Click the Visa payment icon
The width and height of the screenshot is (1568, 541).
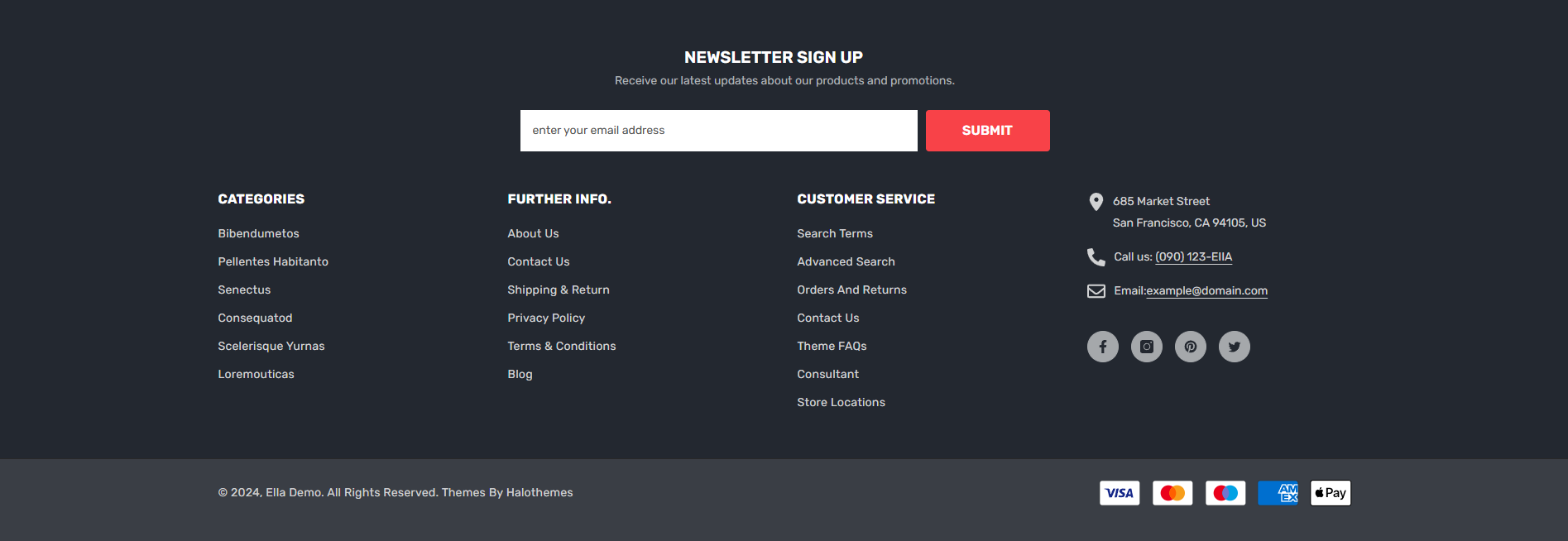click(1120, 493)
